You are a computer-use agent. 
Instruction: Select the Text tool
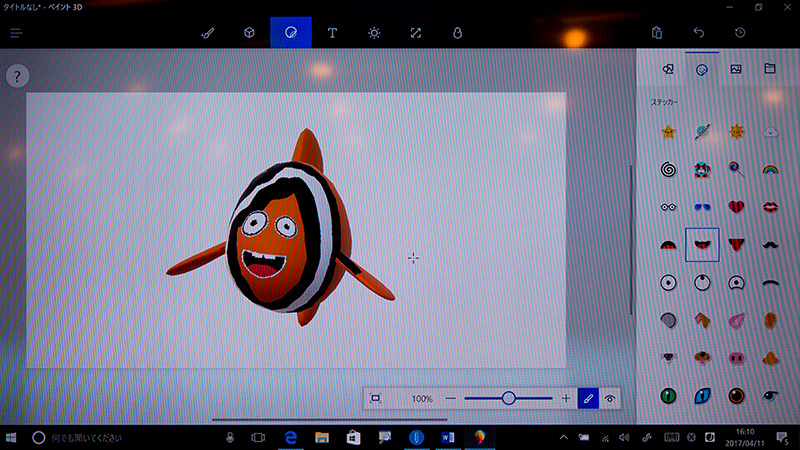click(332, 33)
